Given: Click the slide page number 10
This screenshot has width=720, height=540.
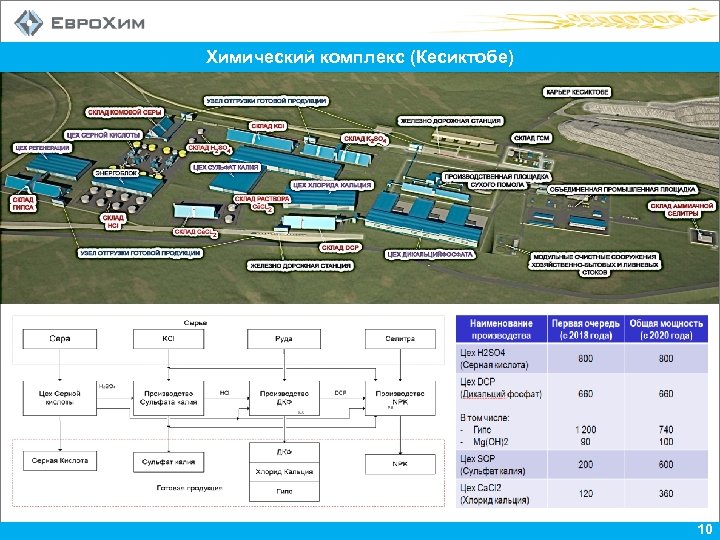Looking at the screenshot, I should [704, 529].
